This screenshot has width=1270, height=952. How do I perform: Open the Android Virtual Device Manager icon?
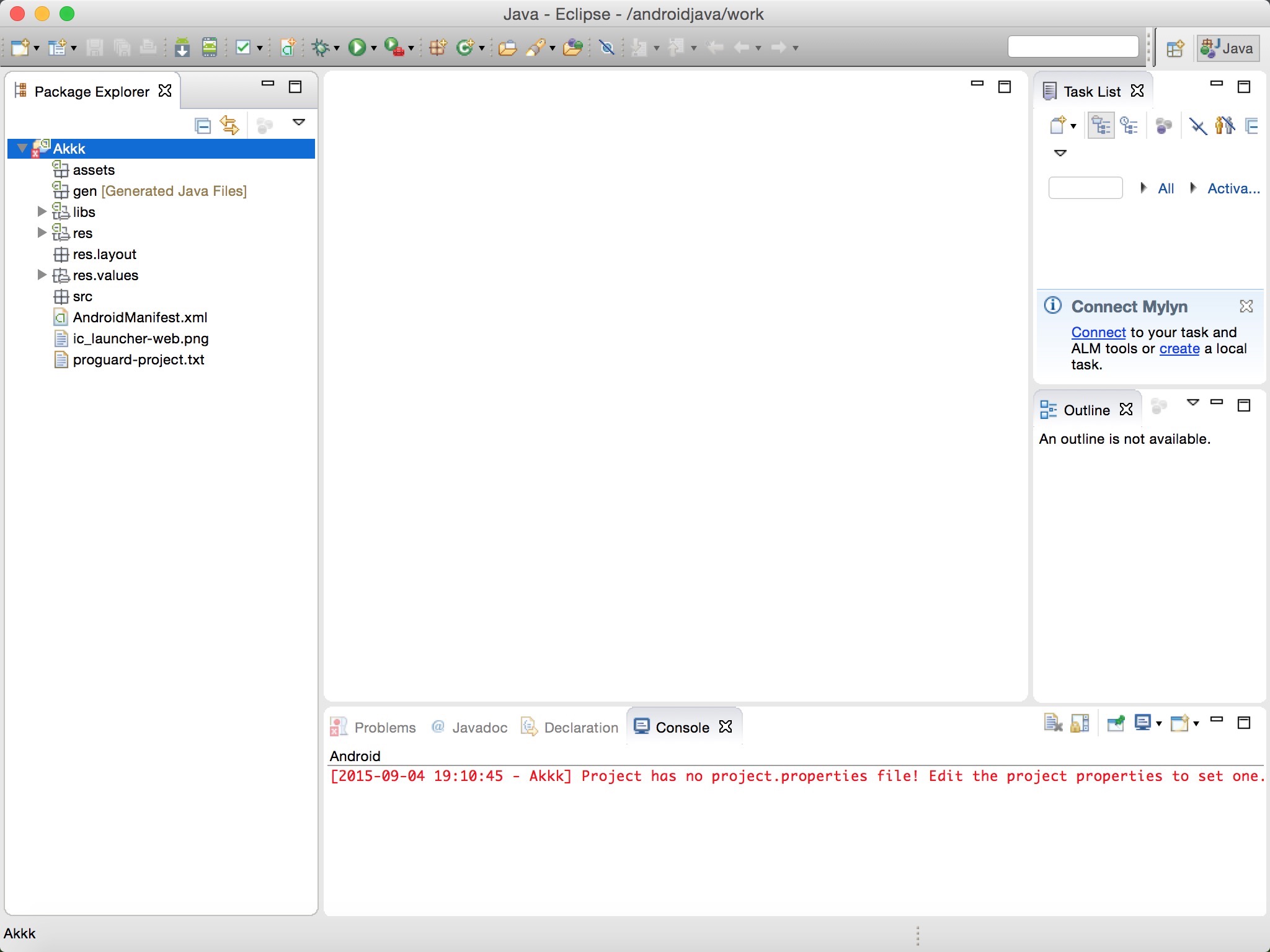tap(210, 47)
